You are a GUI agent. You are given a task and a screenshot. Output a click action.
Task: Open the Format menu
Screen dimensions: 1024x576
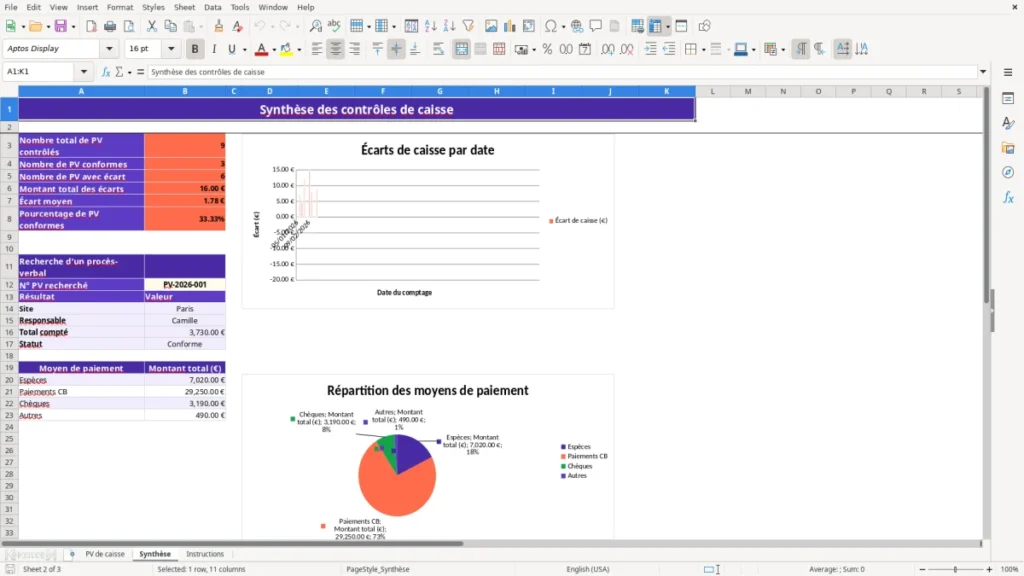pyautogui.click(x=120, y=7)
